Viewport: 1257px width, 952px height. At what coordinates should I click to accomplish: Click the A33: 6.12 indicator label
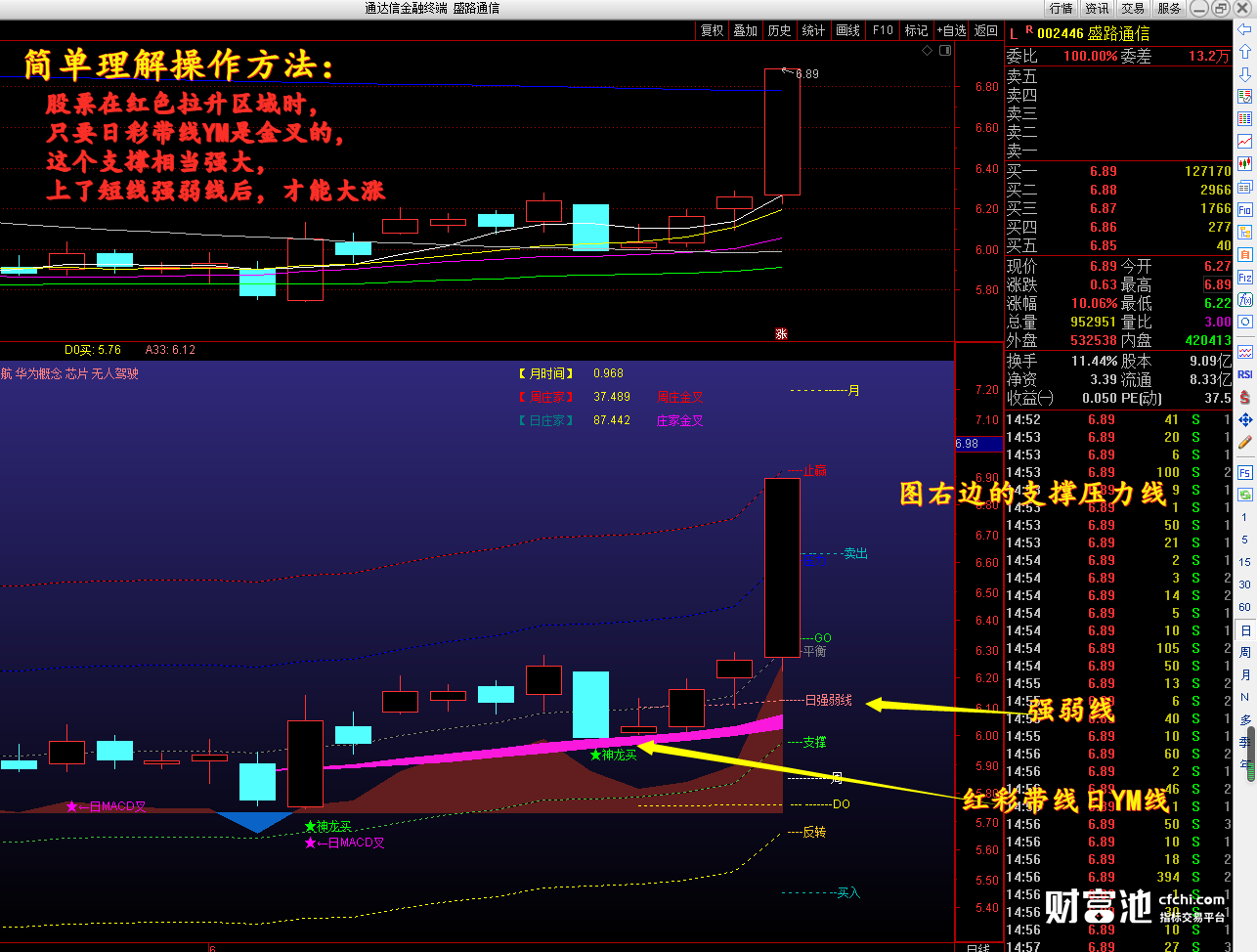pos(170,350)
